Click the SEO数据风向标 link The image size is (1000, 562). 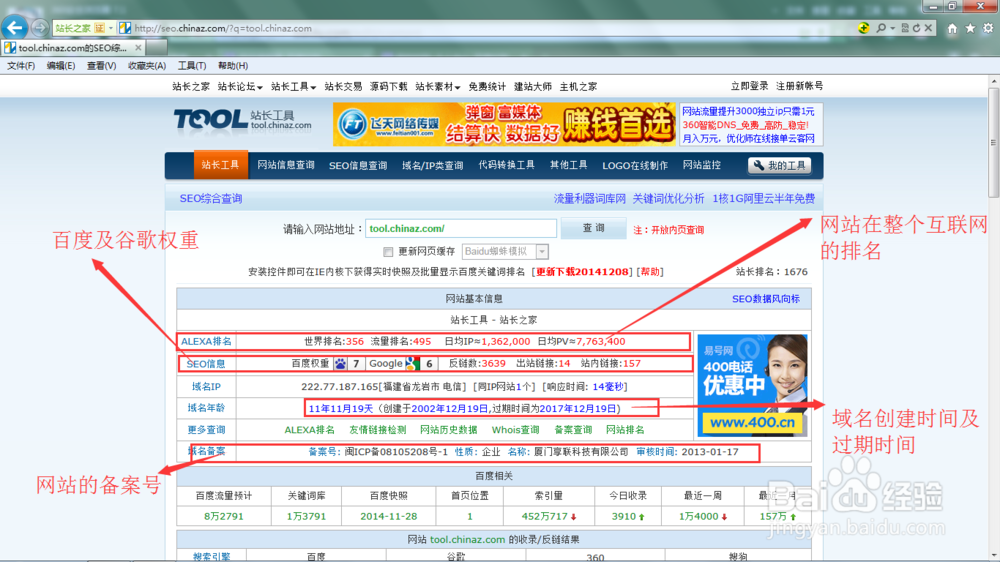[x=765, y=299]
